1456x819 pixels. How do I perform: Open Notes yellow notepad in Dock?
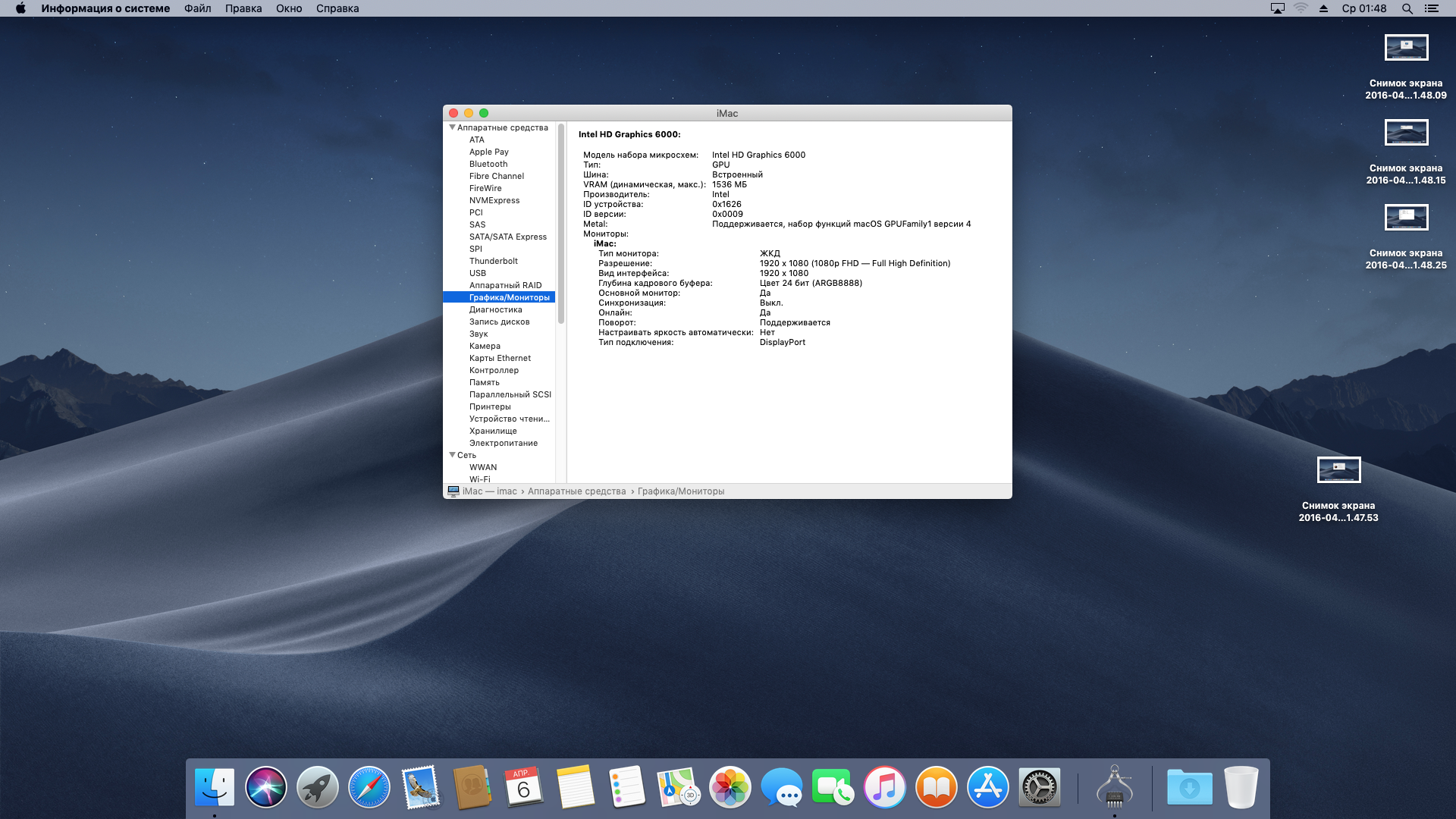tap(576, 787)
